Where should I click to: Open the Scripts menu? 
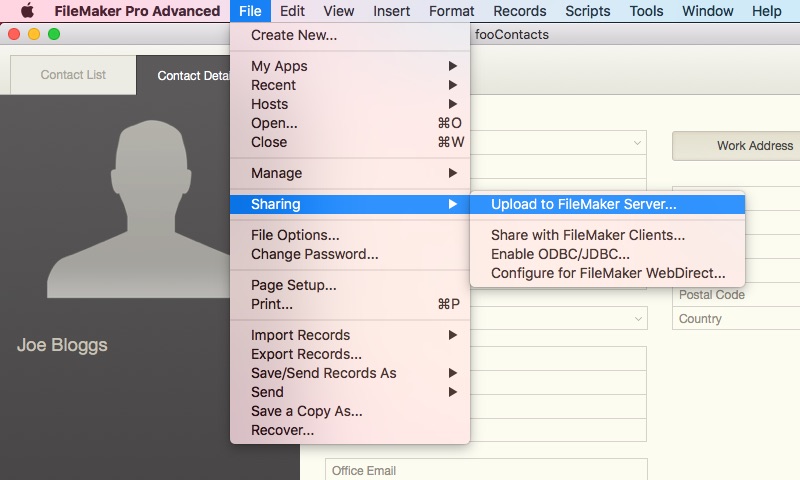click(588, 11)
